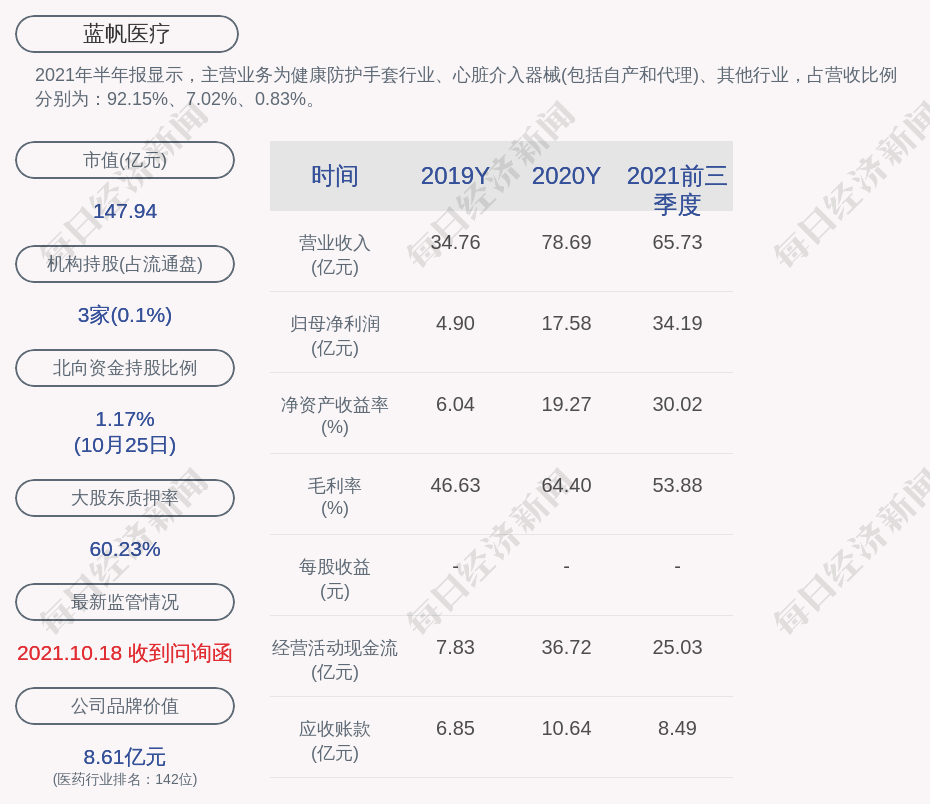The width and height of the screenshot is (930, 804).
Task: Select the 最新监管情况 label pill
Action: [125, 602]
